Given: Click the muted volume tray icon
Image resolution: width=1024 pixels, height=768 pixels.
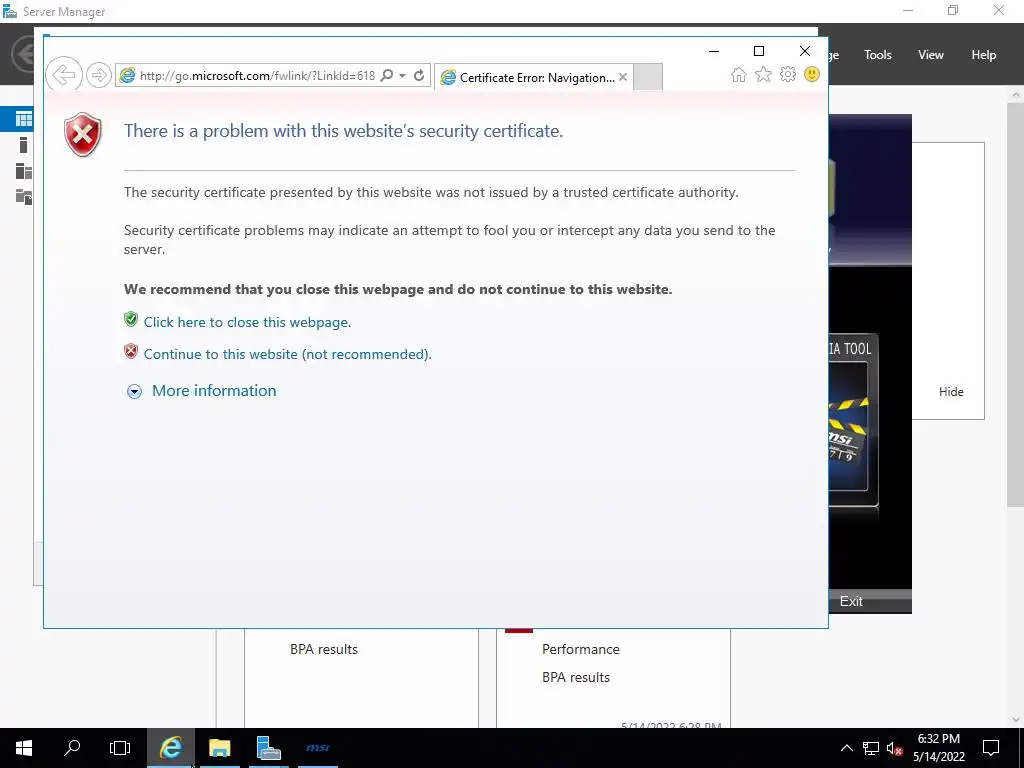Looking at the screenshot, I should coord(895,748).
